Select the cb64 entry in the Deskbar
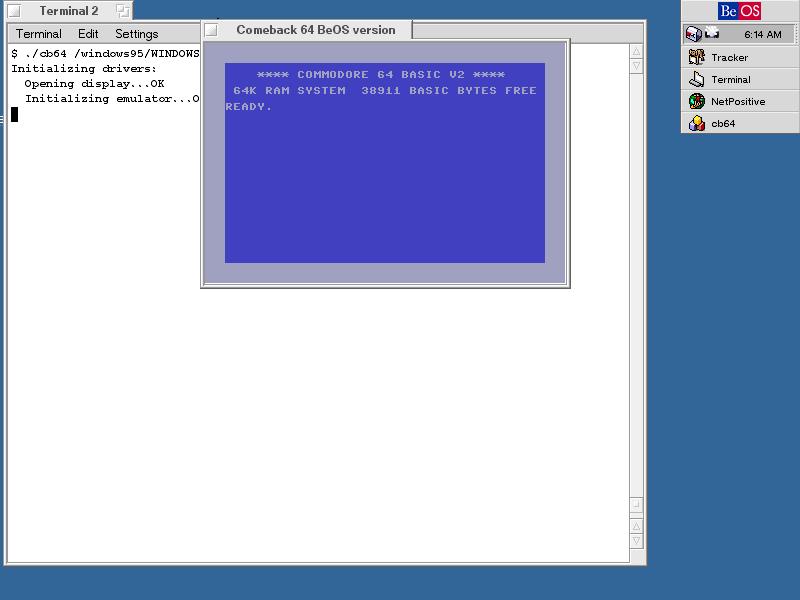This screenshot has height=600, width=800. click(x=740, y=123)
